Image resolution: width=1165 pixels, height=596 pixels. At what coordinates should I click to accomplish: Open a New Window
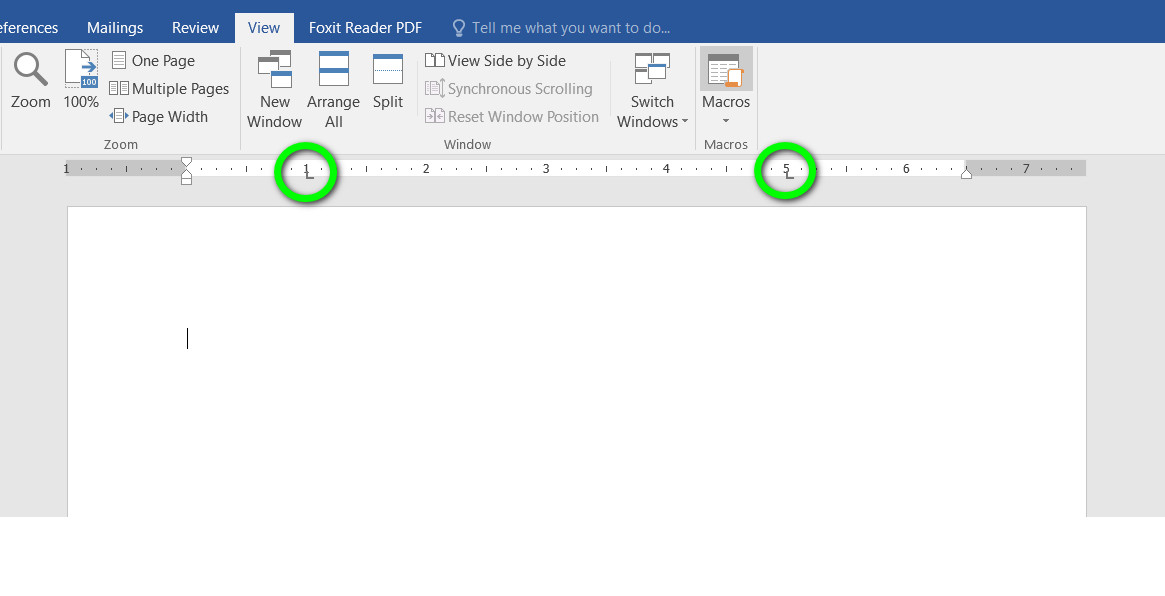click(x=274, y=90)
